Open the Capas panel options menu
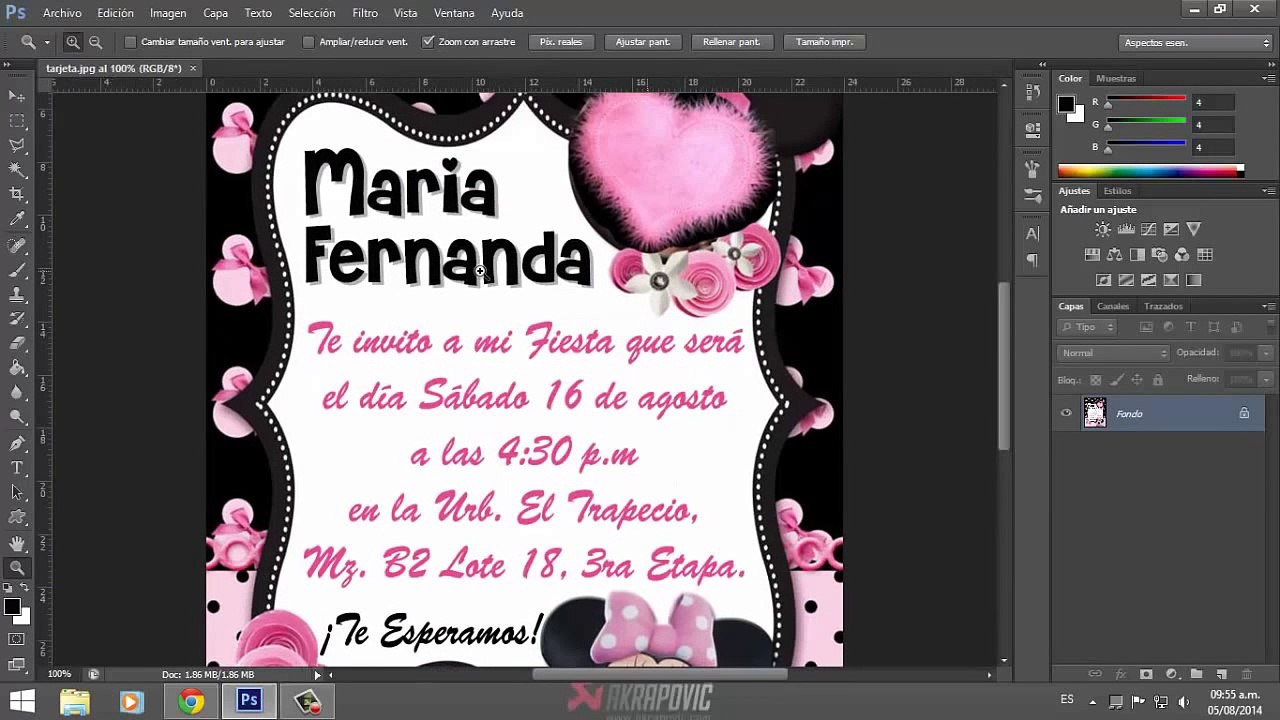Viewport: 1280px width, 720px height. tap(1268, 306)
